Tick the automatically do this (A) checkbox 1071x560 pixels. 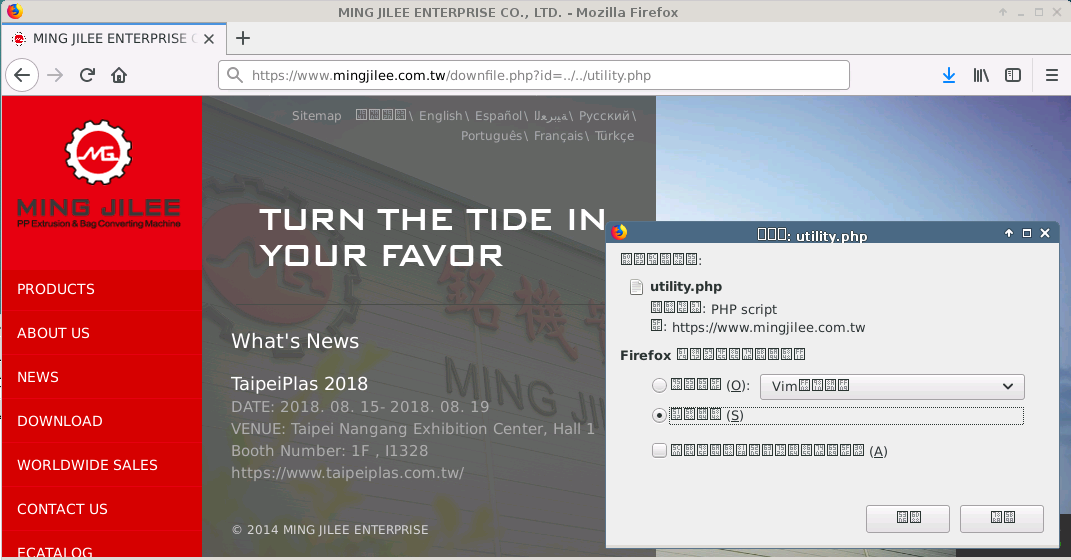659,451
